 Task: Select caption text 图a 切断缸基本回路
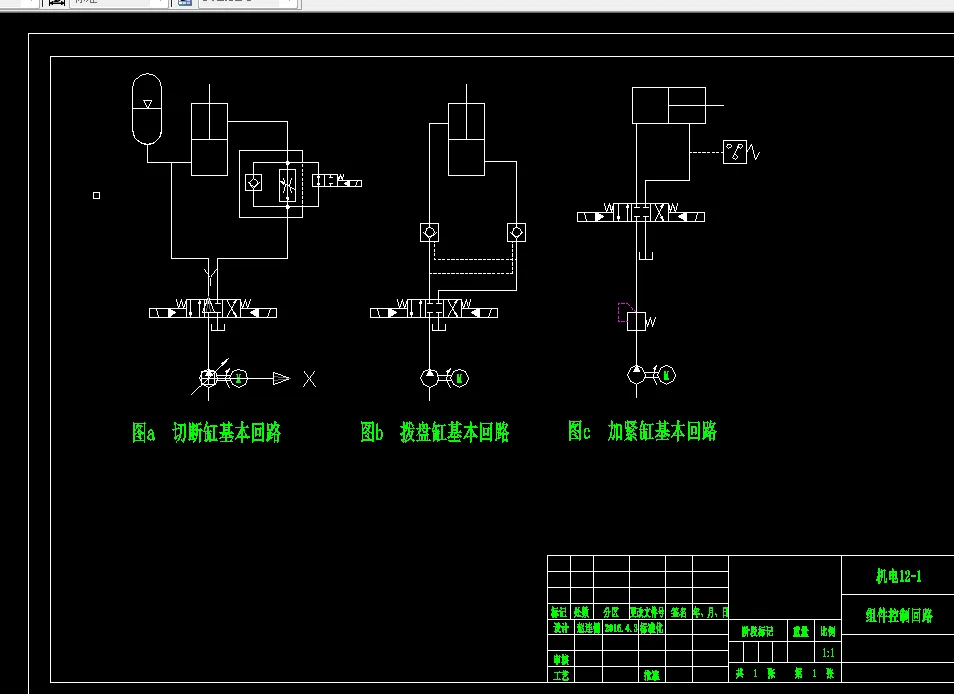(x=207, y=432)
